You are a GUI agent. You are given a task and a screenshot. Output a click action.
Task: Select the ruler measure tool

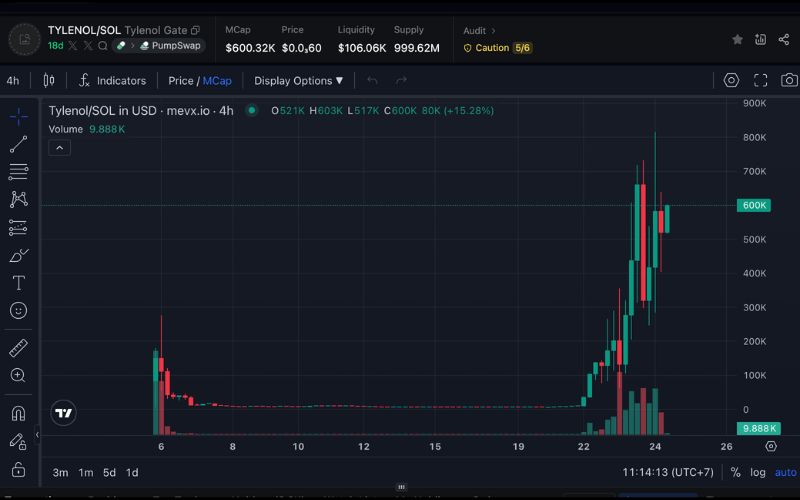18,348
